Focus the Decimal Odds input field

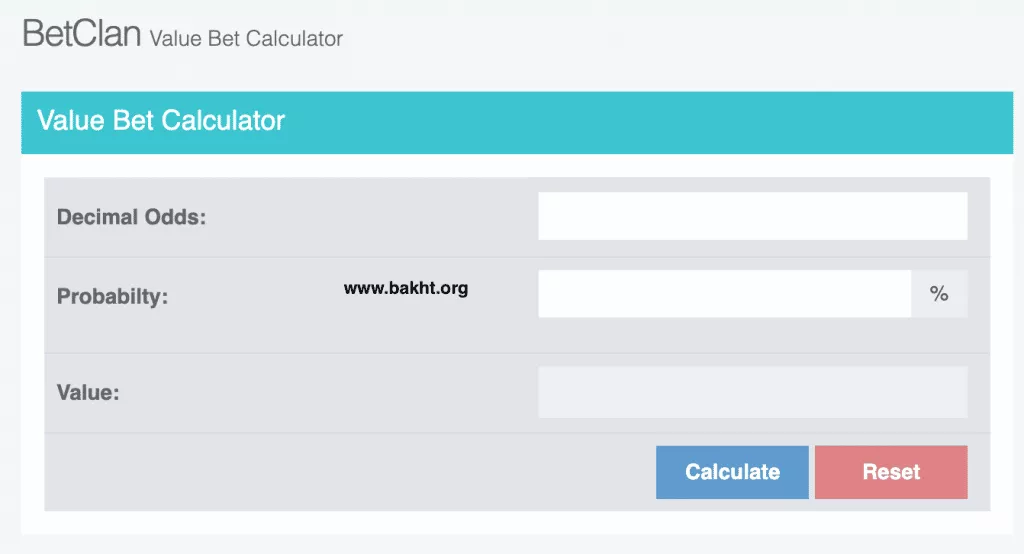coord(752,216)
